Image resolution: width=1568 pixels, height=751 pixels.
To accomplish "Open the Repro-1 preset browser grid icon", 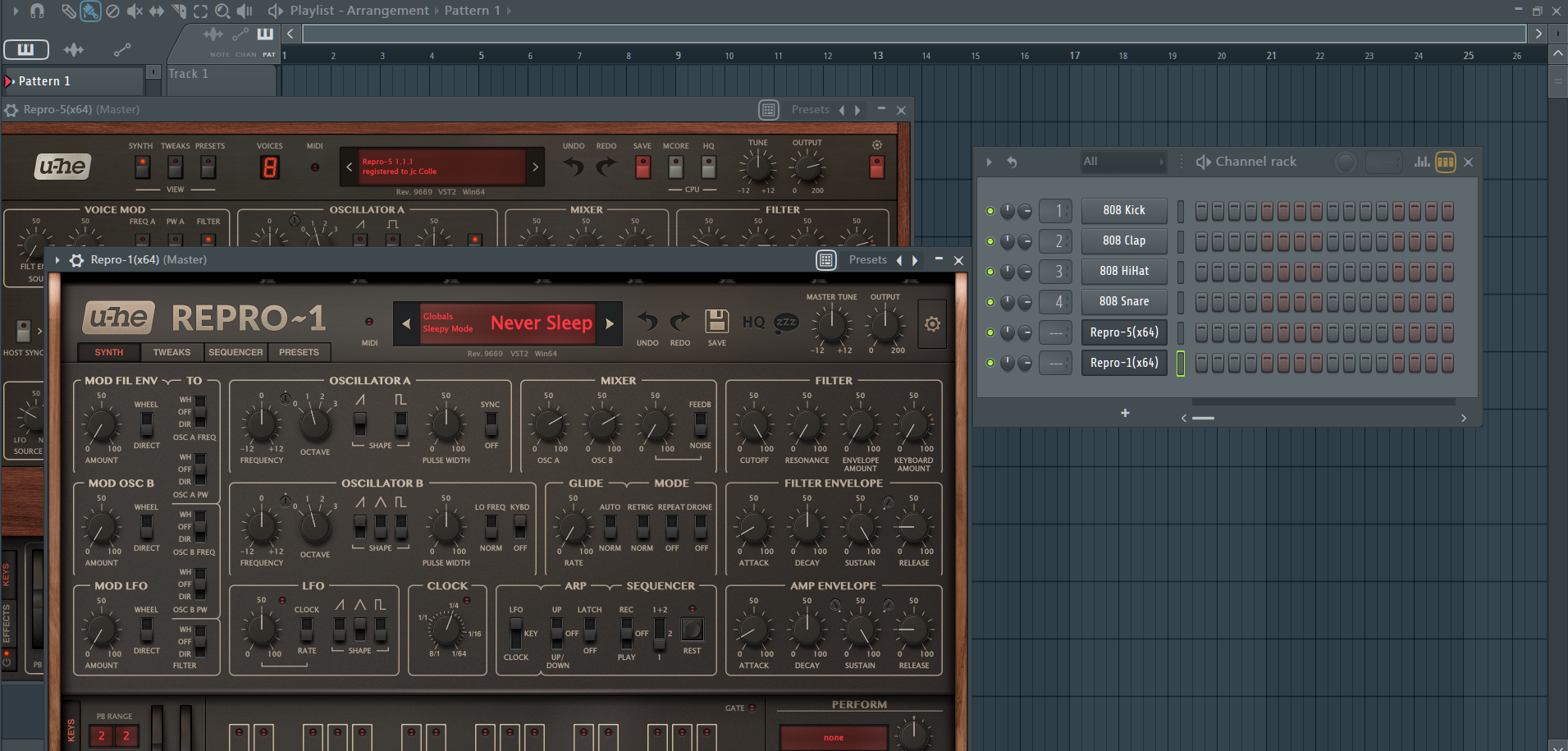I will point(826,260).
